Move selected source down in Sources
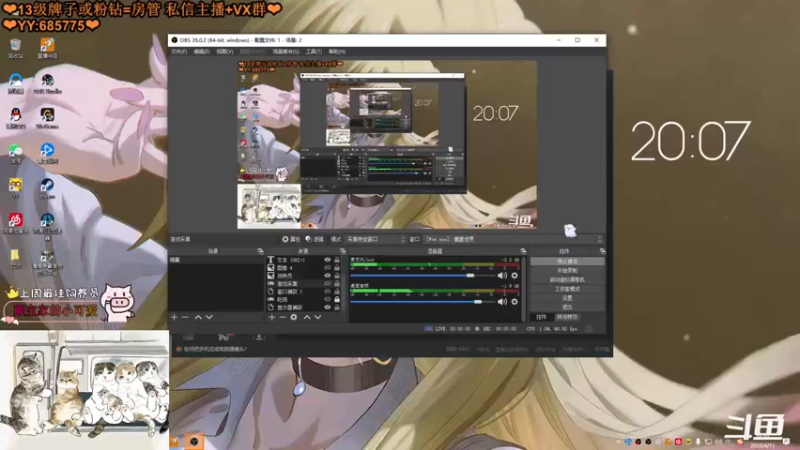 [x=318, y=317]
